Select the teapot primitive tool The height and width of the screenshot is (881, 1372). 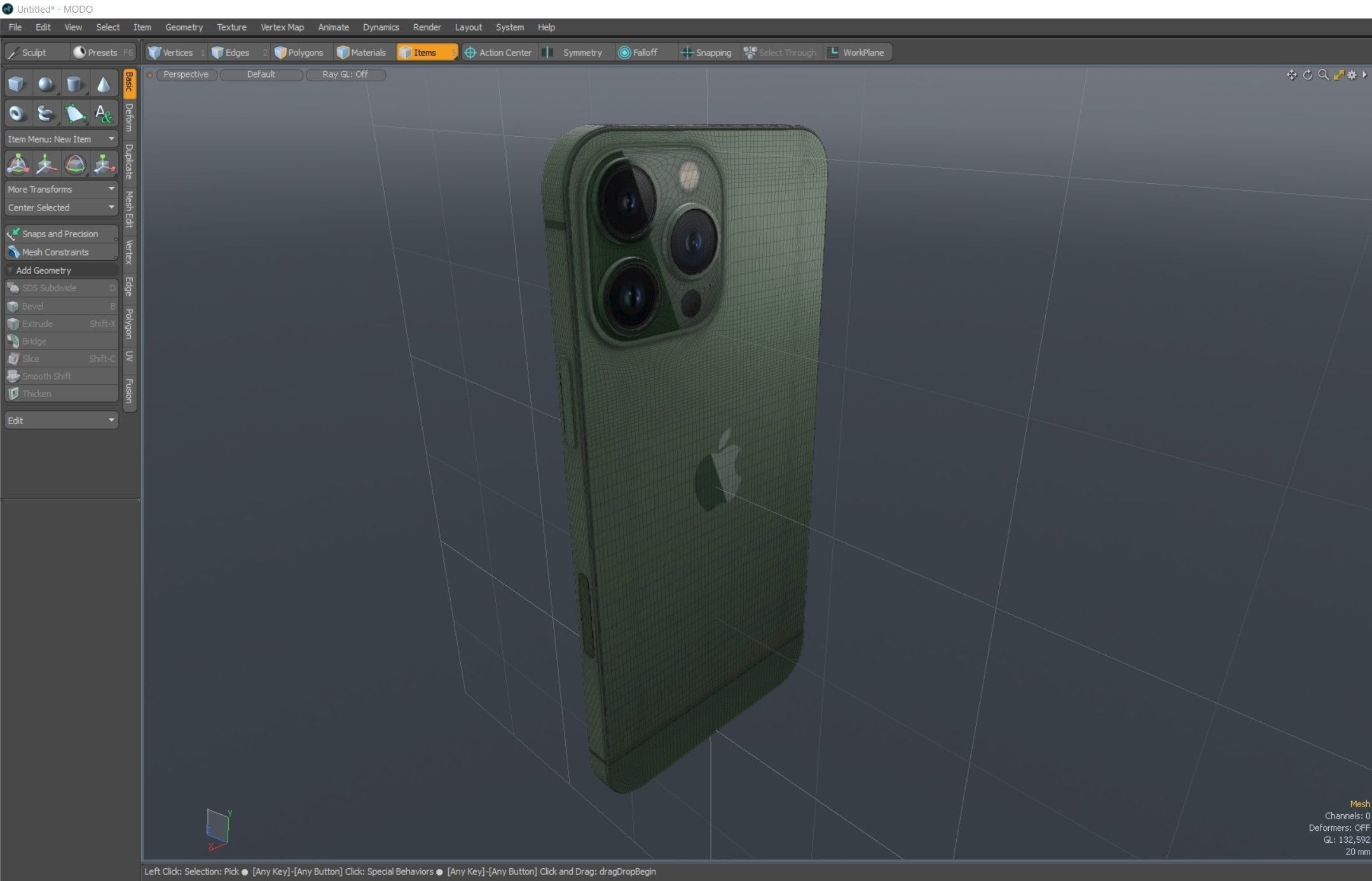[46, 113]
